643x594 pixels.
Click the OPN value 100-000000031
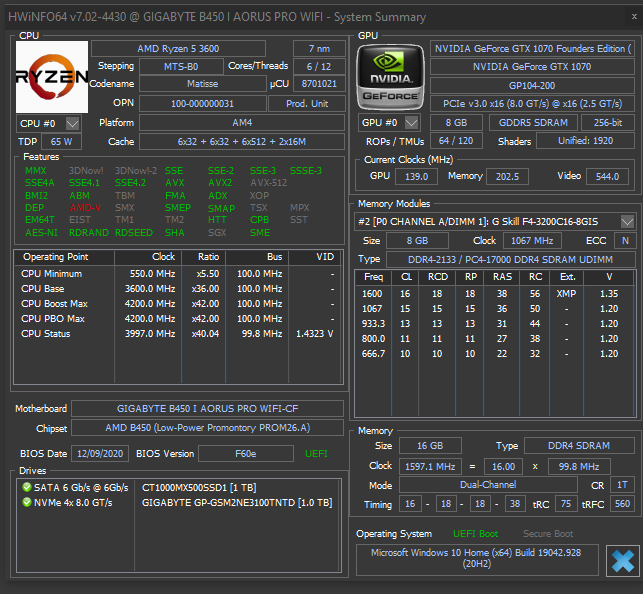203,104
